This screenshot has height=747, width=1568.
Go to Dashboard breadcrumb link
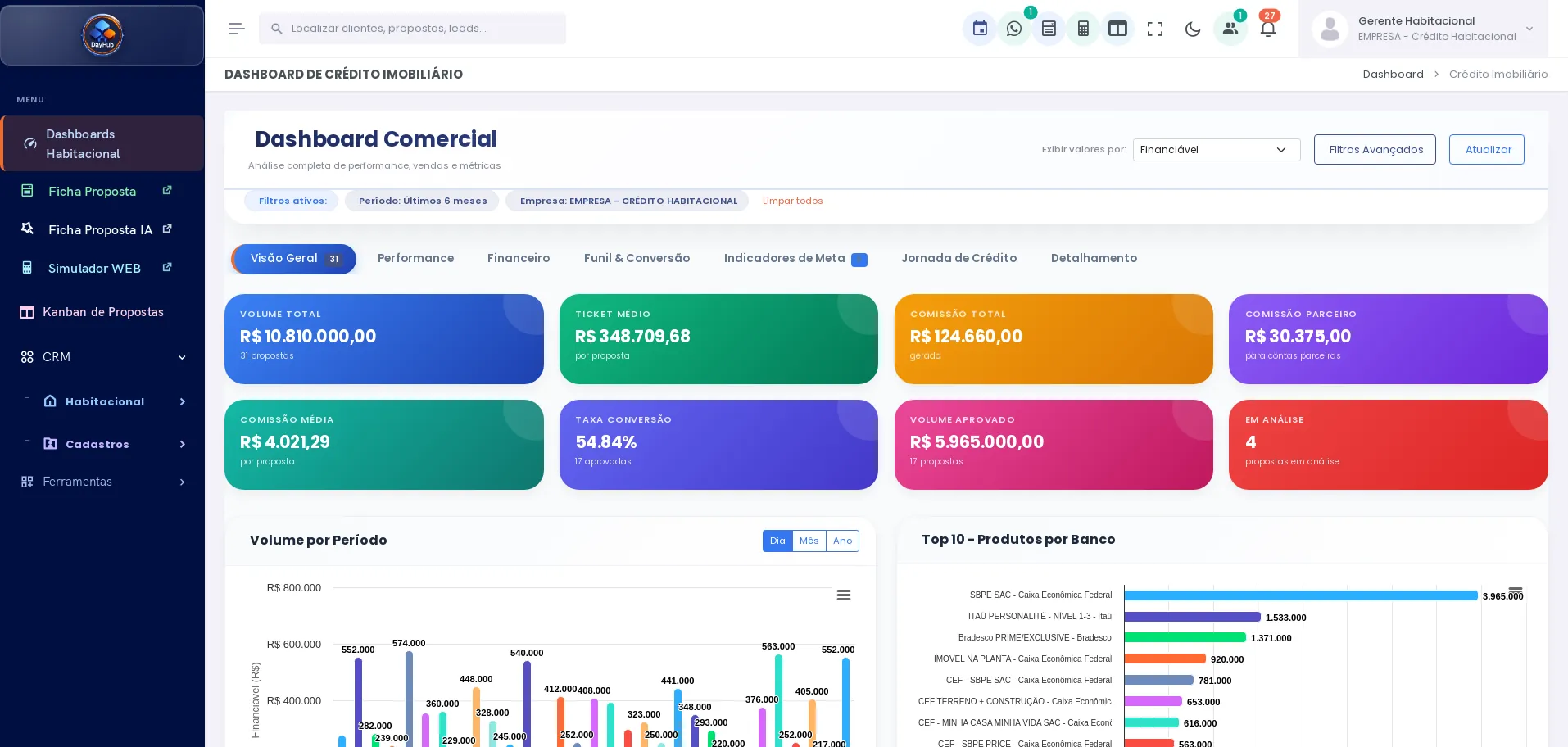(x=1393, y=75)
